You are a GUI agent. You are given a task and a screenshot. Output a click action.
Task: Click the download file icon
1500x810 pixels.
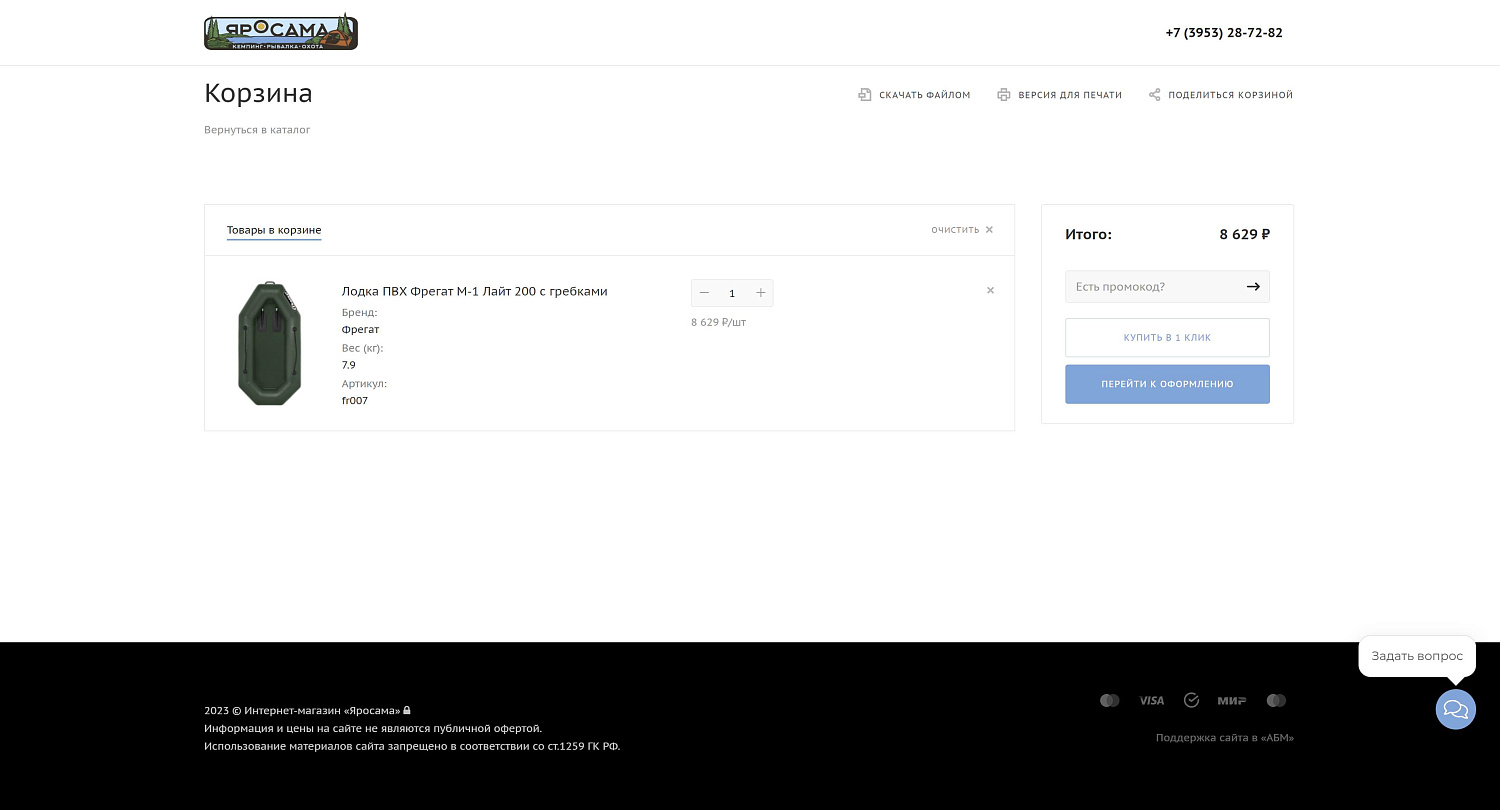pos(865,95)
